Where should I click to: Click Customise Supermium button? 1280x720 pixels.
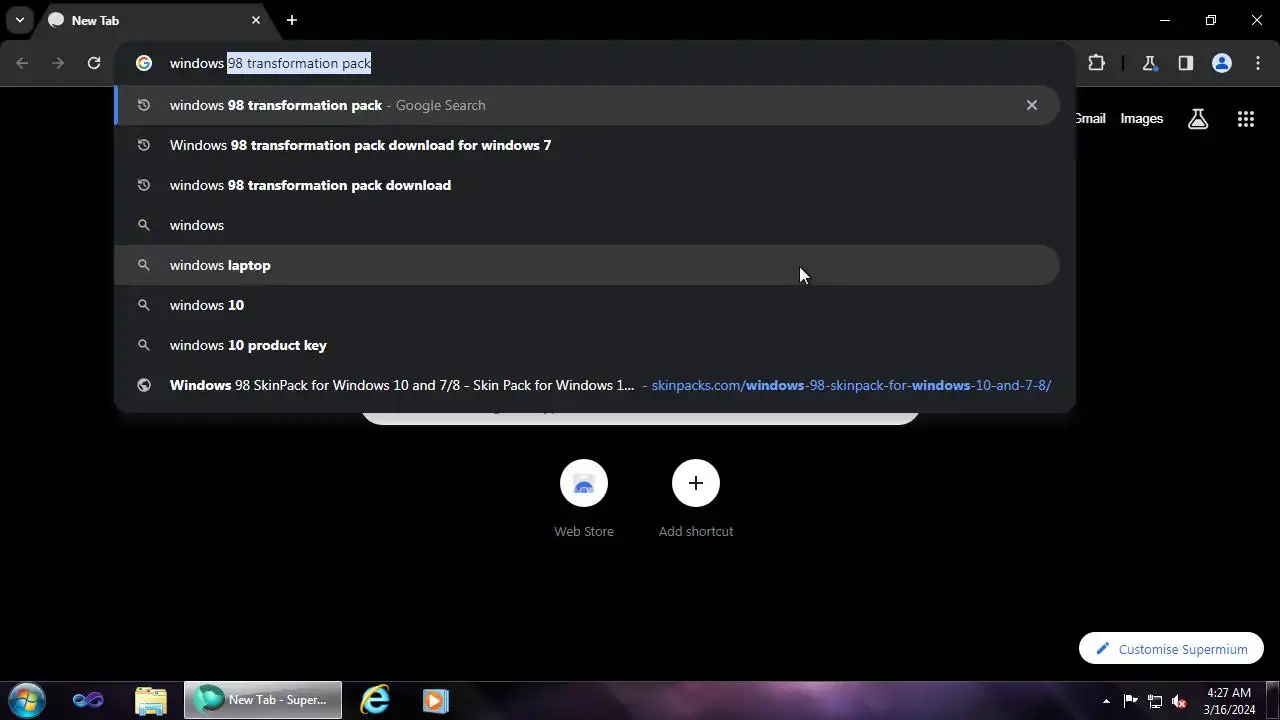(x=1171, y=649)
